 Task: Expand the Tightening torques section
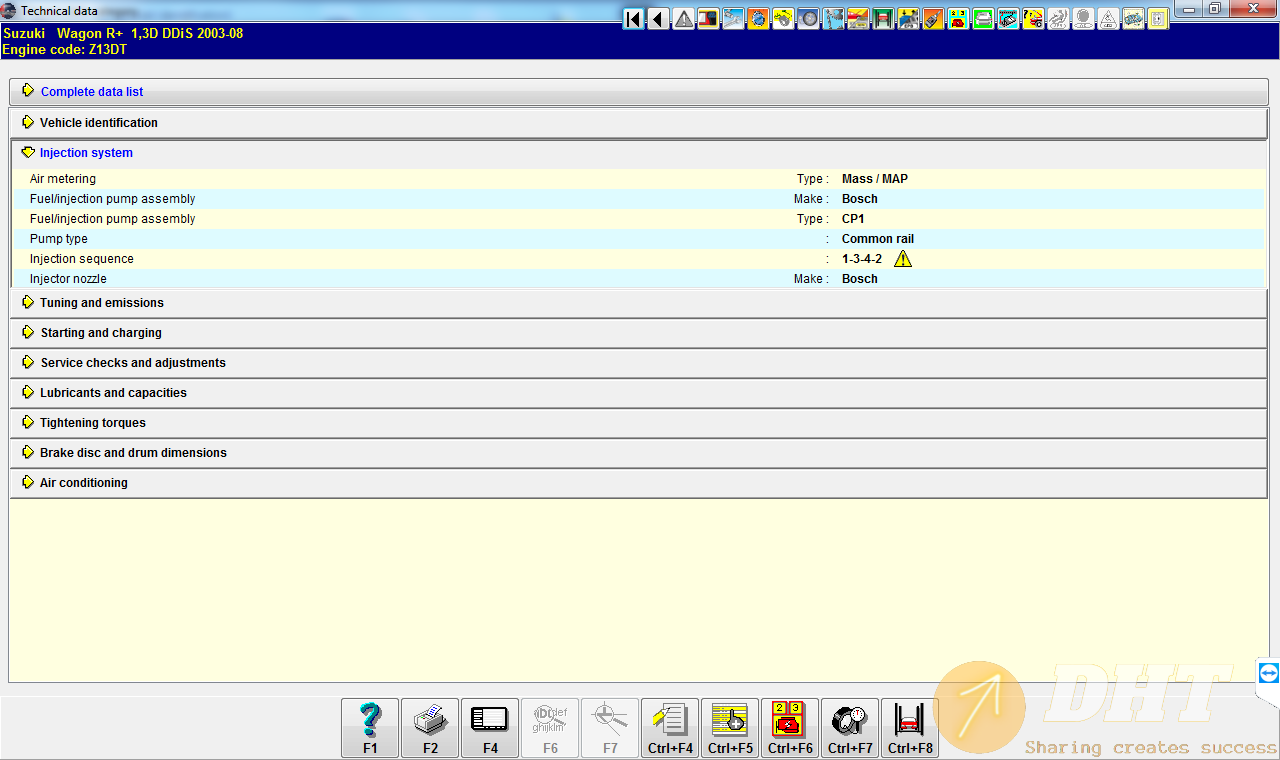(92, 423)
